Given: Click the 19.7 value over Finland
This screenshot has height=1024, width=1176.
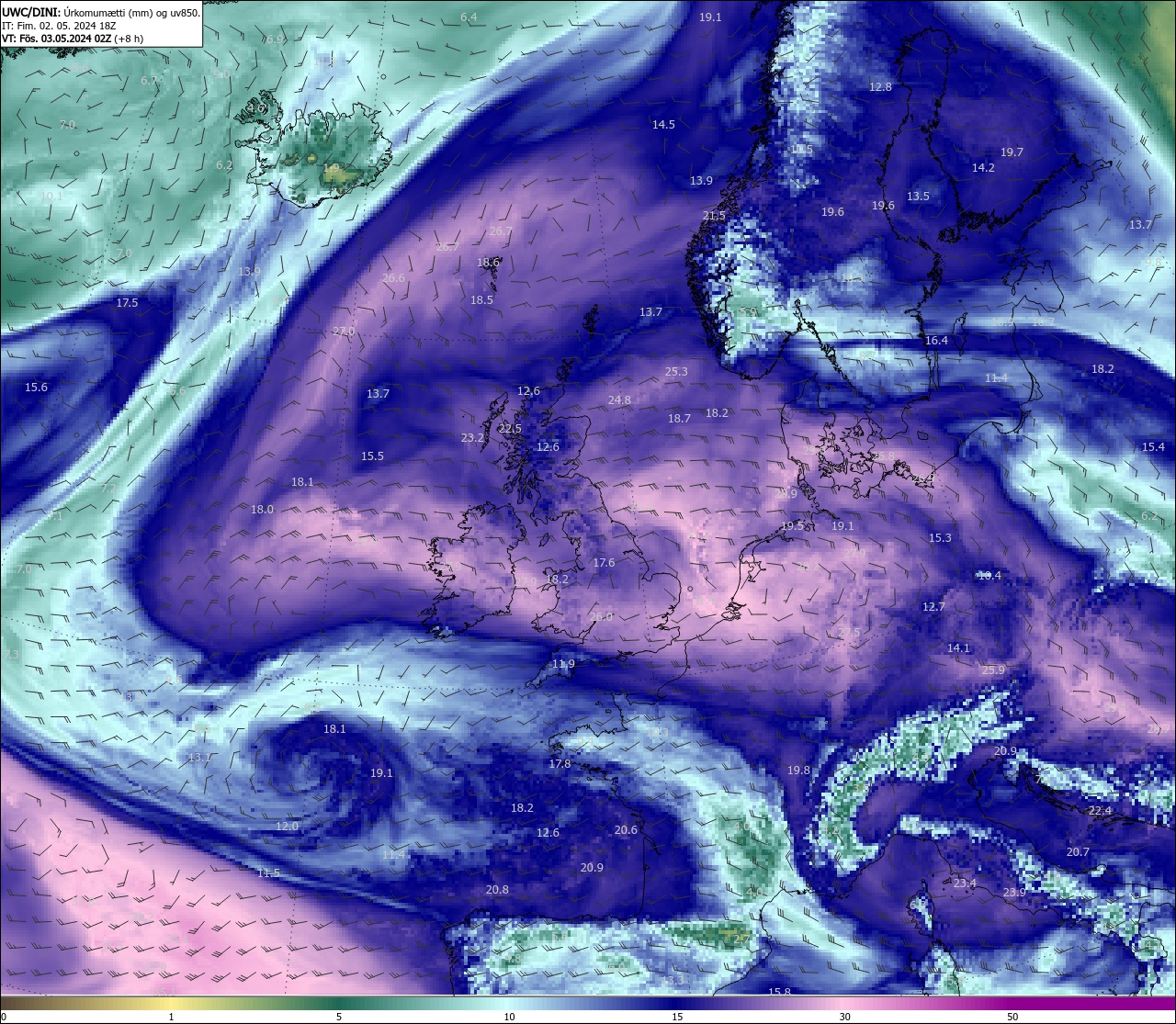Looking at the screenshot, I should pyautogui.click(x=1012, y=152).
